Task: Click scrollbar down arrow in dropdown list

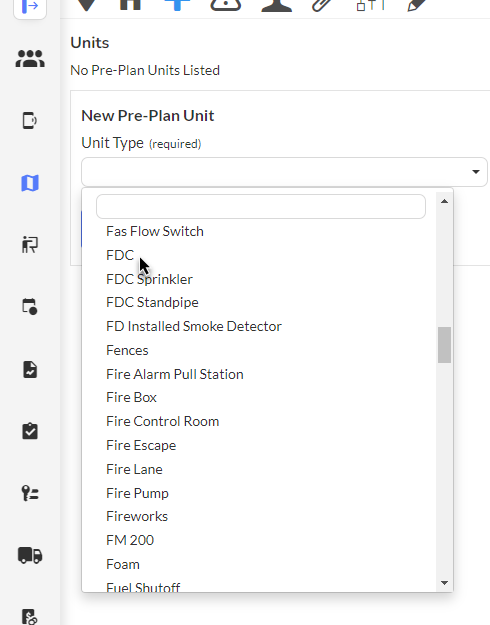Action: (x=445, y=583)
